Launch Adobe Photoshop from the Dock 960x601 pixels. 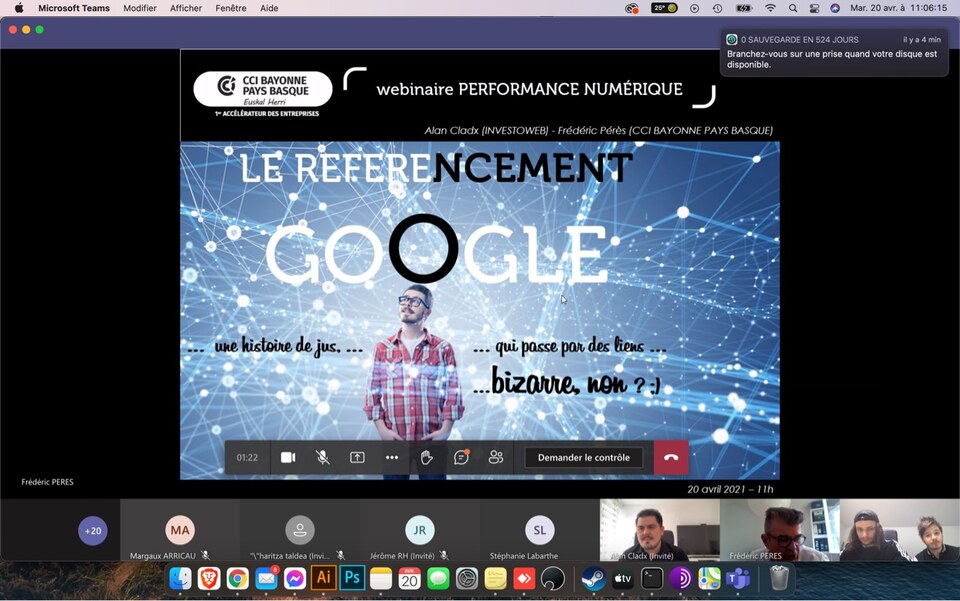pos(352,578)
